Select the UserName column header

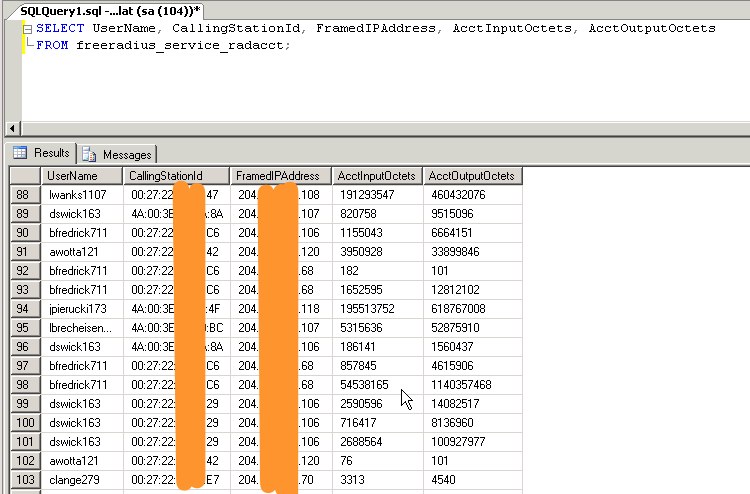pyautogui.click(x=82, y=176)
